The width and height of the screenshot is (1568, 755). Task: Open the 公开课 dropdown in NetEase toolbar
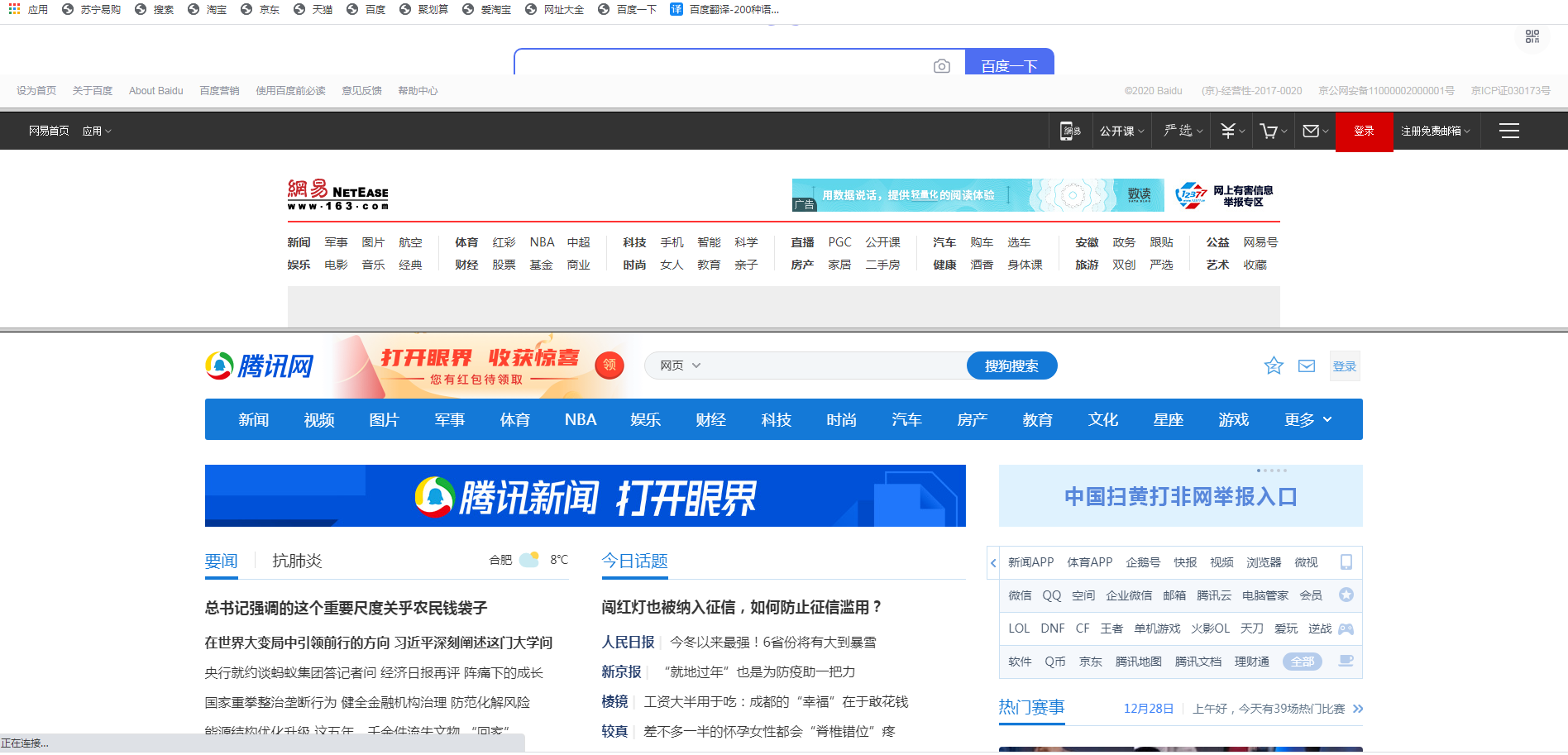[1121, 131]
